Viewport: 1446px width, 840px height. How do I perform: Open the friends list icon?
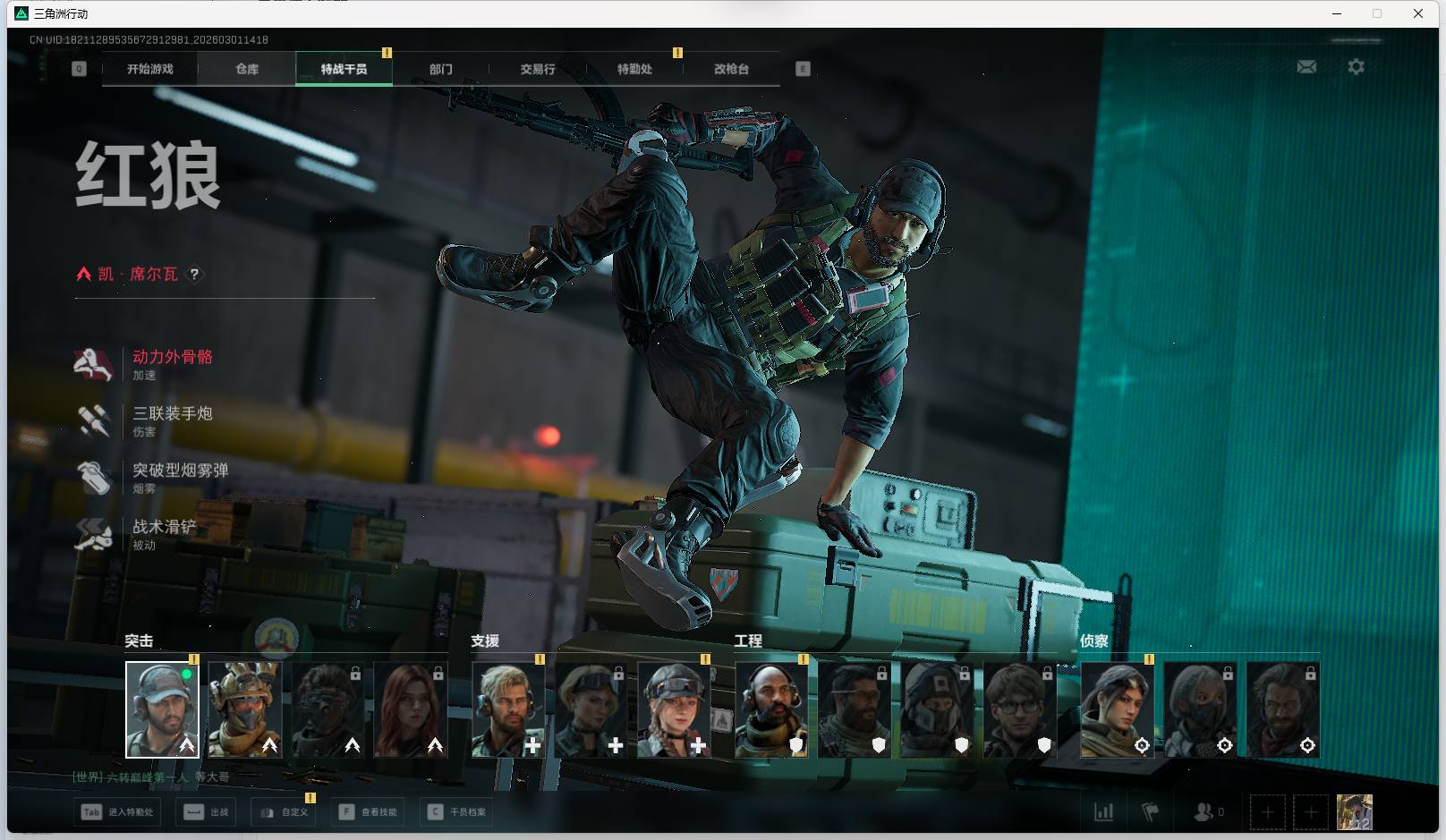pyautogui.click(x=1204, y=811)
